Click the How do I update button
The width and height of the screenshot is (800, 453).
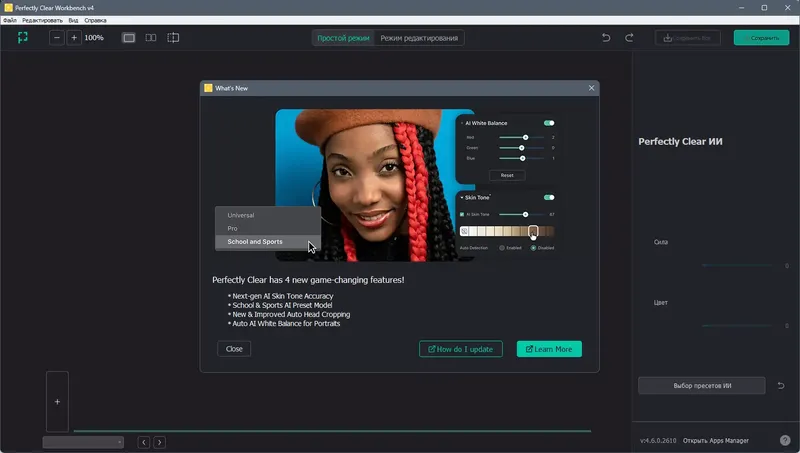click(461, 349)
